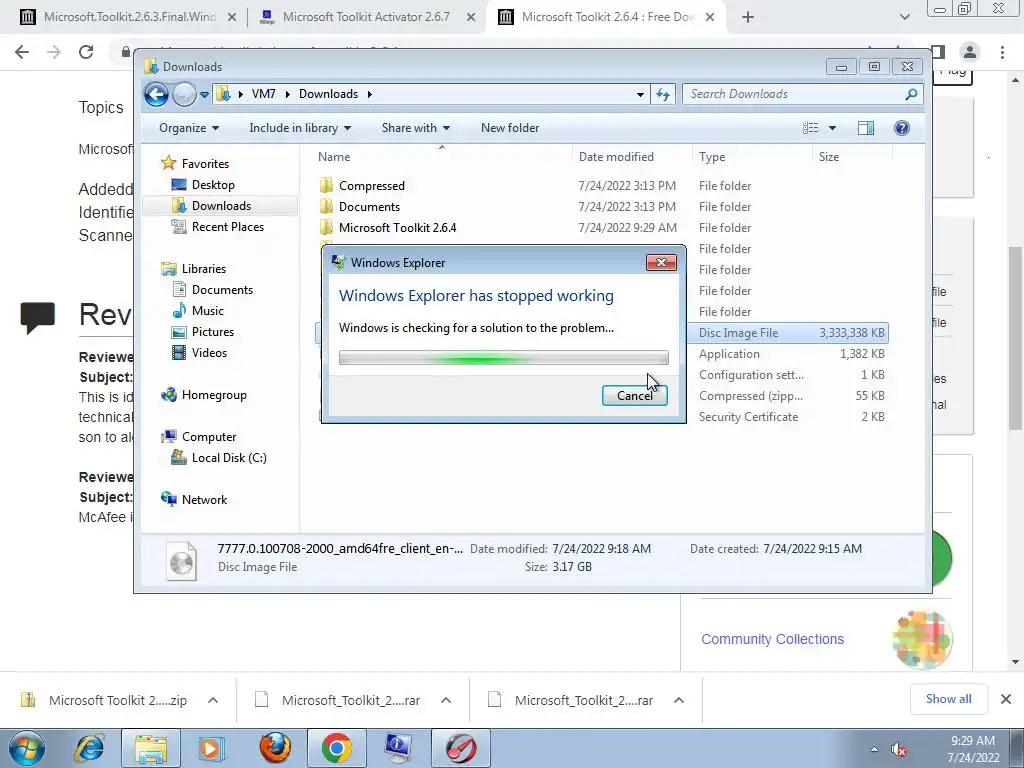Open Firefox from the taskbar
The width and height of the screenshot is (1024, 768).
tap(275, 748)
